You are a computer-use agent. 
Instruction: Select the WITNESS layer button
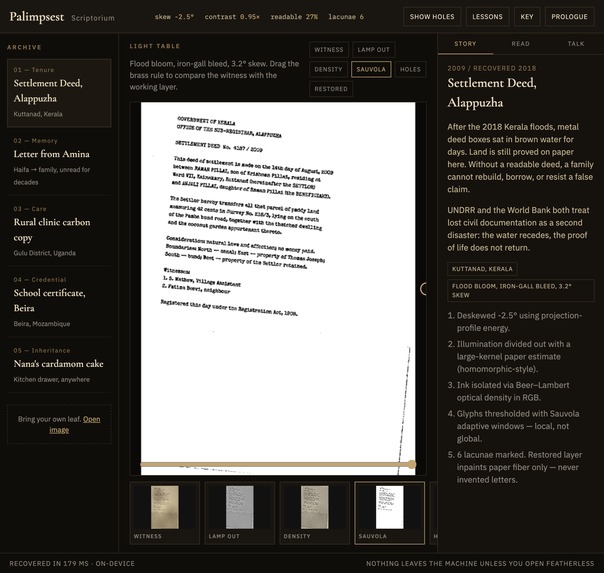click(329, 50)
